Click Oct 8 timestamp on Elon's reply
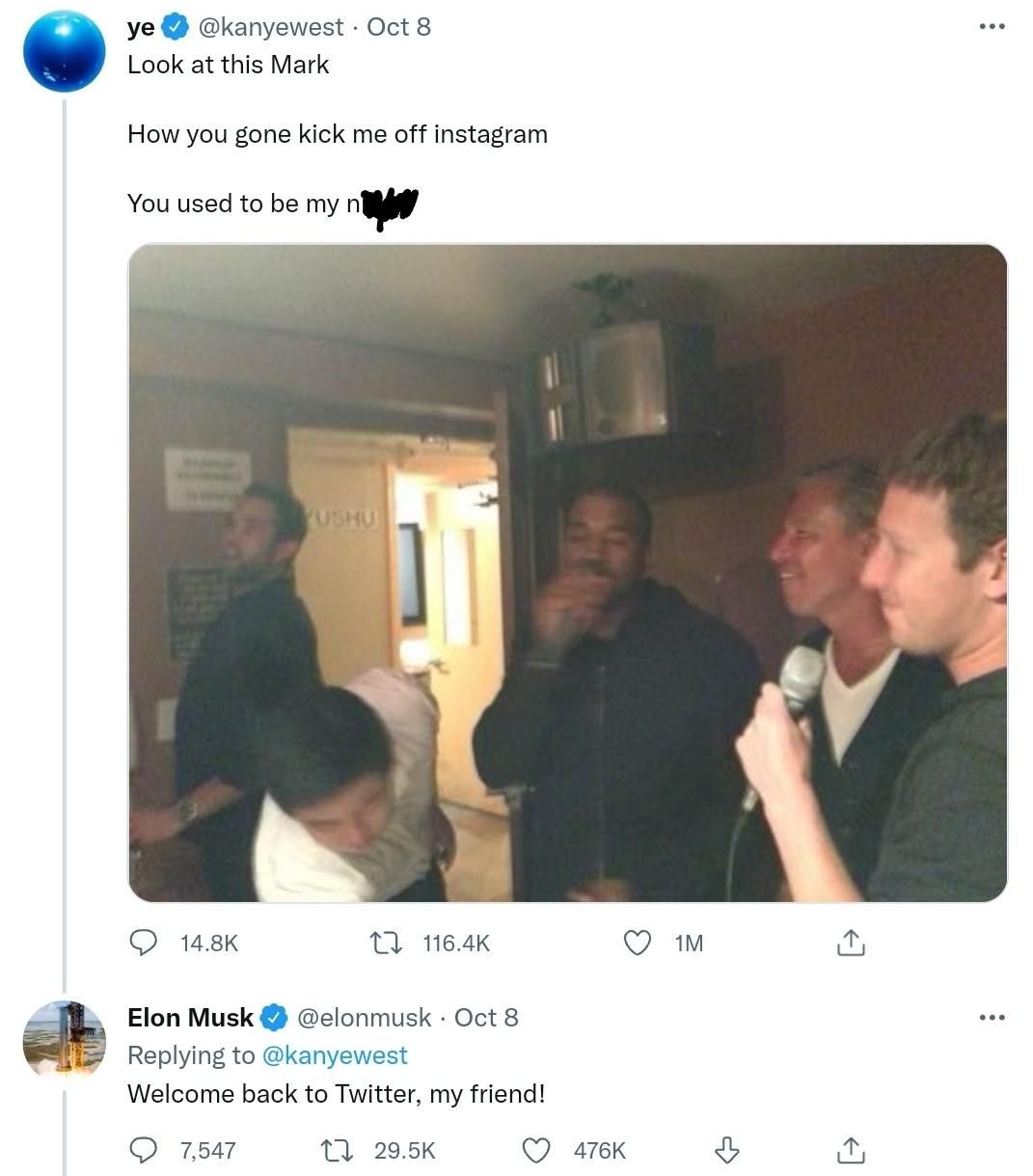This screenshot has height=1176, width=1033. (x=486, y=1018)
